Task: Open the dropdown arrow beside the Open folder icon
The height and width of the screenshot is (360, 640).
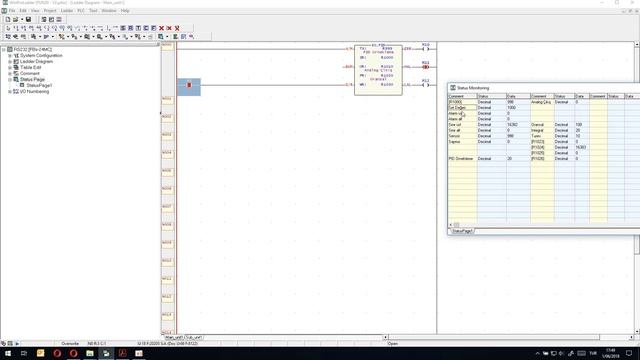Action: point(22,19)
